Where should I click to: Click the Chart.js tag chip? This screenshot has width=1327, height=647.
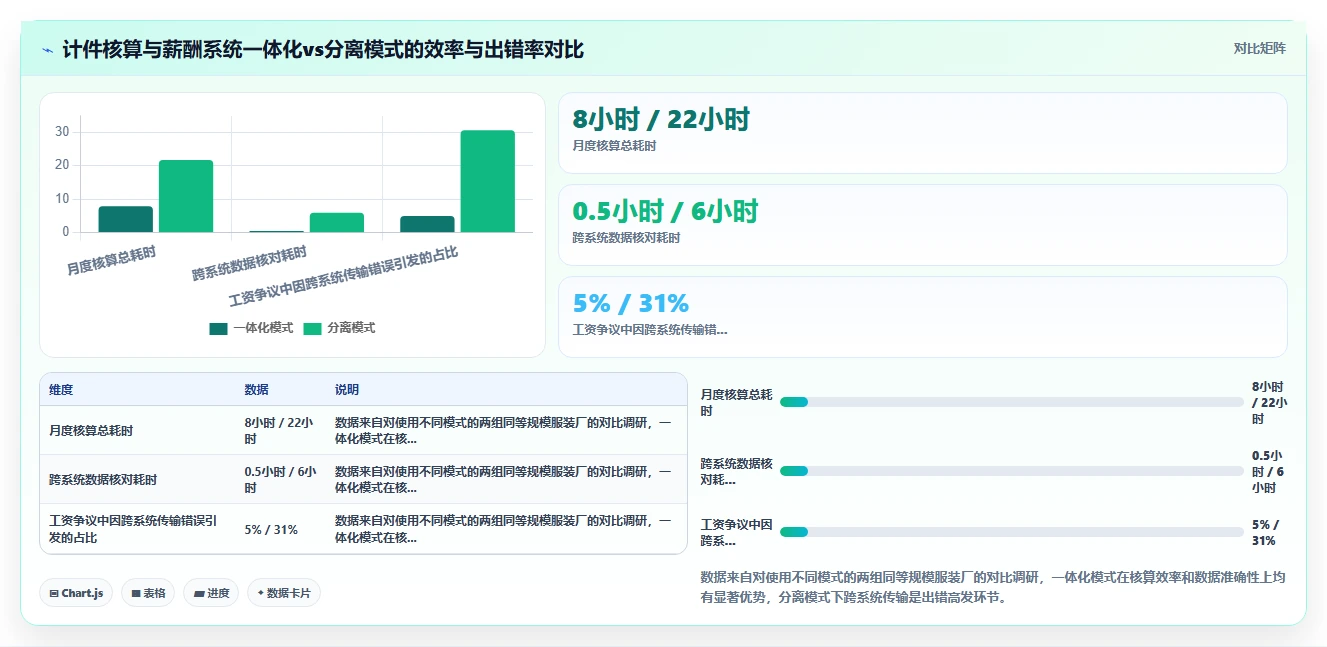(76, 593)
